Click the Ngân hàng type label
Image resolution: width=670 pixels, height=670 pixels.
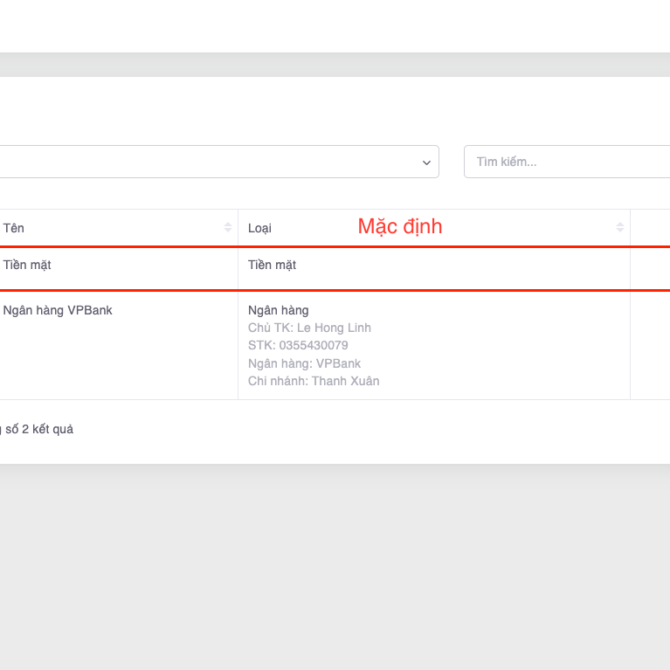pos(278,310)
